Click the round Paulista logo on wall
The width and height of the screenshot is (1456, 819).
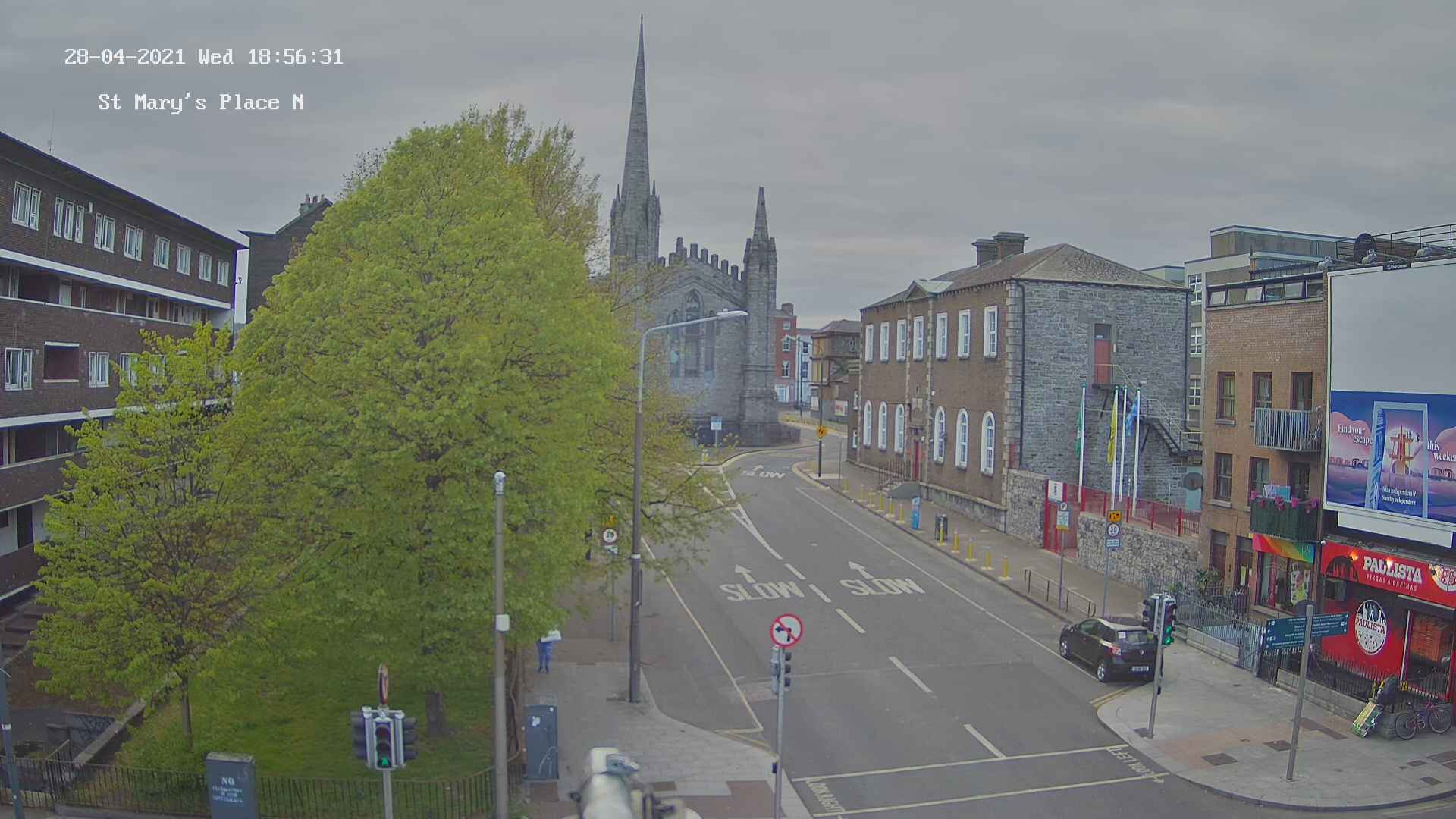coord(1370,626)
